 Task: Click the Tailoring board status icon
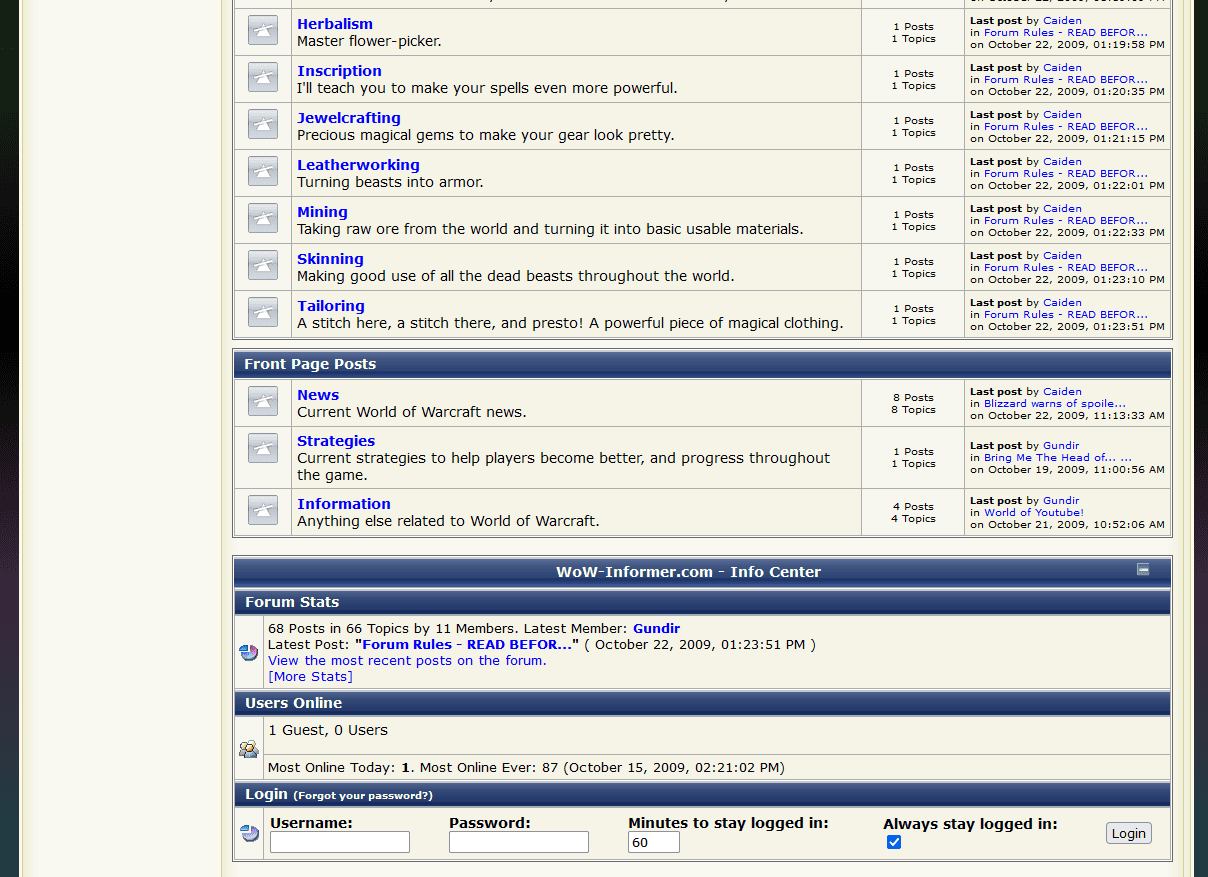coord(263,313)
